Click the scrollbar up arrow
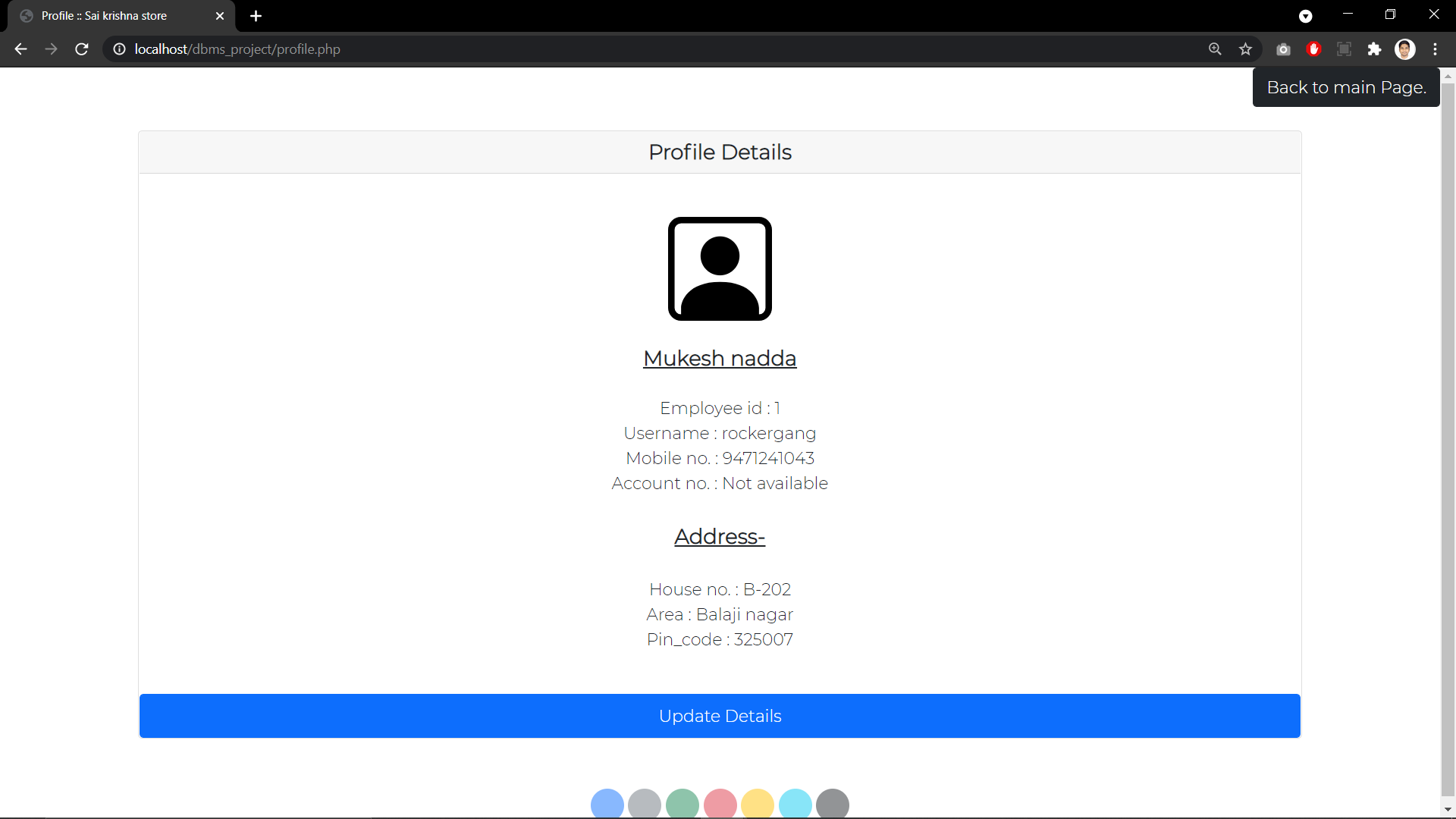This screenshot has height=819, width=1456. [x=1448, y=76]
